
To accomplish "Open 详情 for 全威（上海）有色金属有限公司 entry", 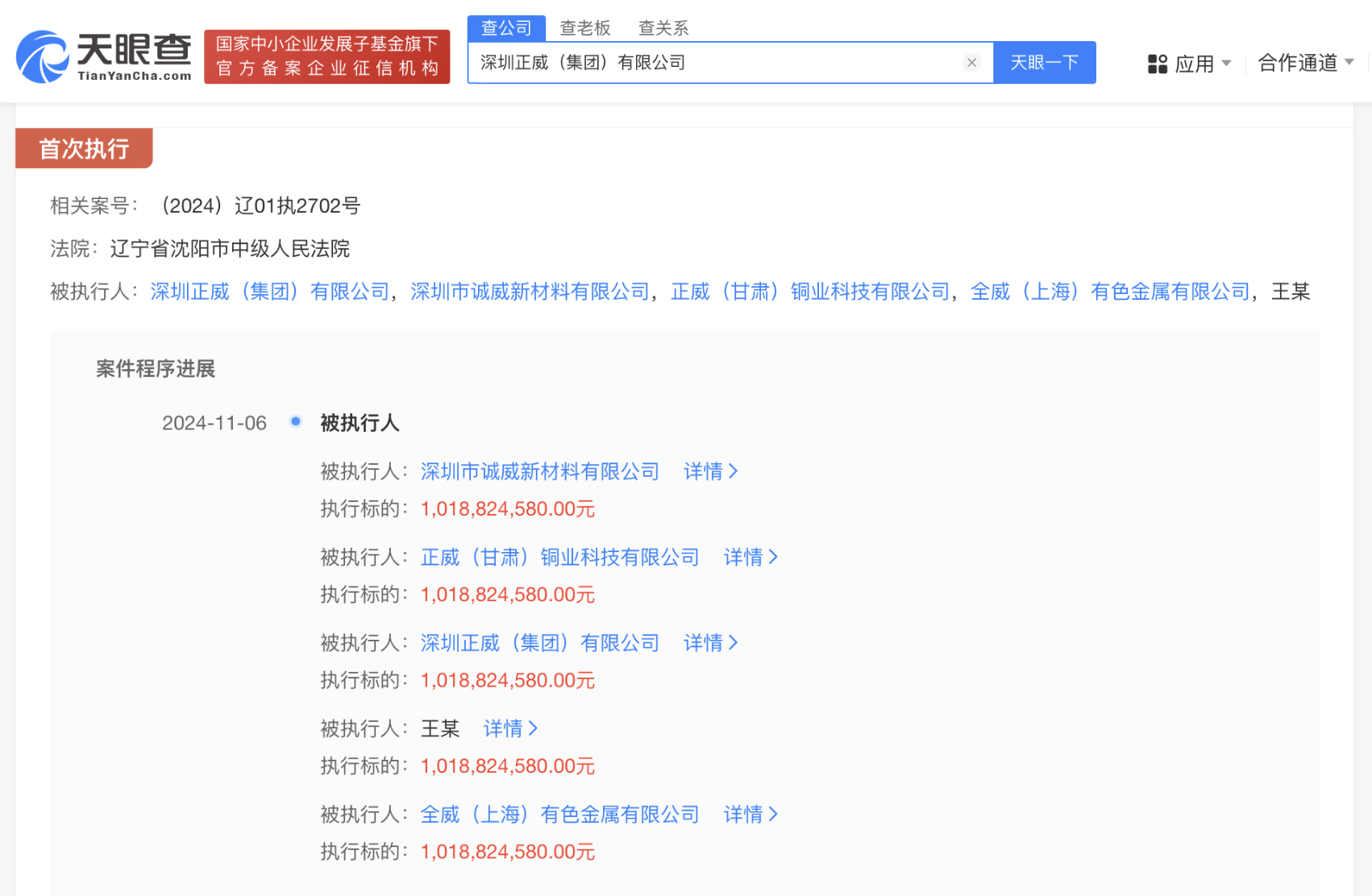I will tap(750, 815).
